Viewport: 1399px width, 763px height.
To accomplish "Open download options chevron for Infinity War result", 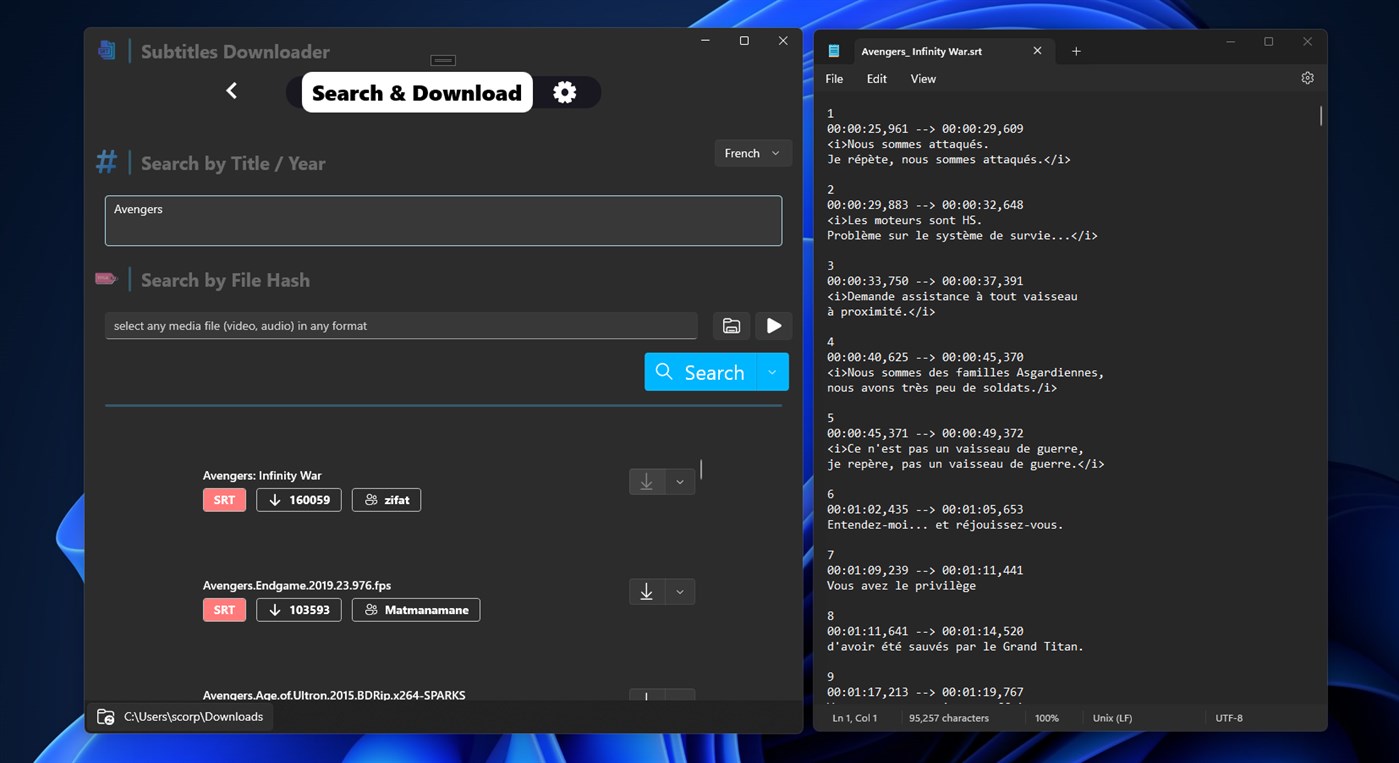I will [679, 481].
